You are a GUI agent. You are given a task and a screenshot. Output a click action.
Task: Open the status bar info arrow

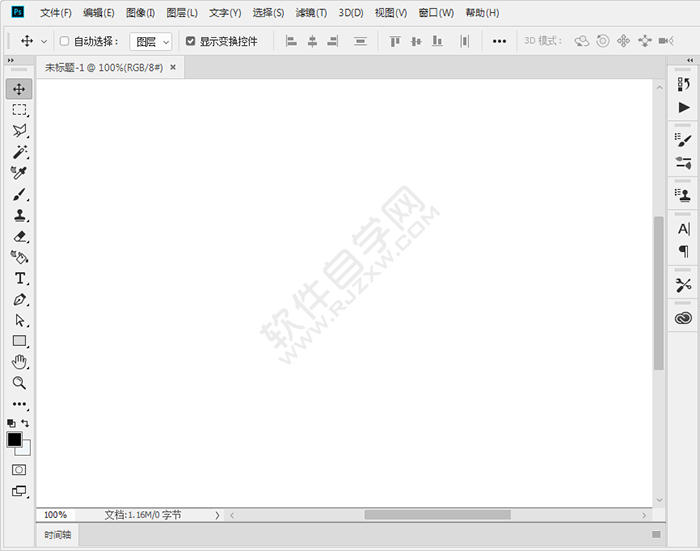coord(217,515)
